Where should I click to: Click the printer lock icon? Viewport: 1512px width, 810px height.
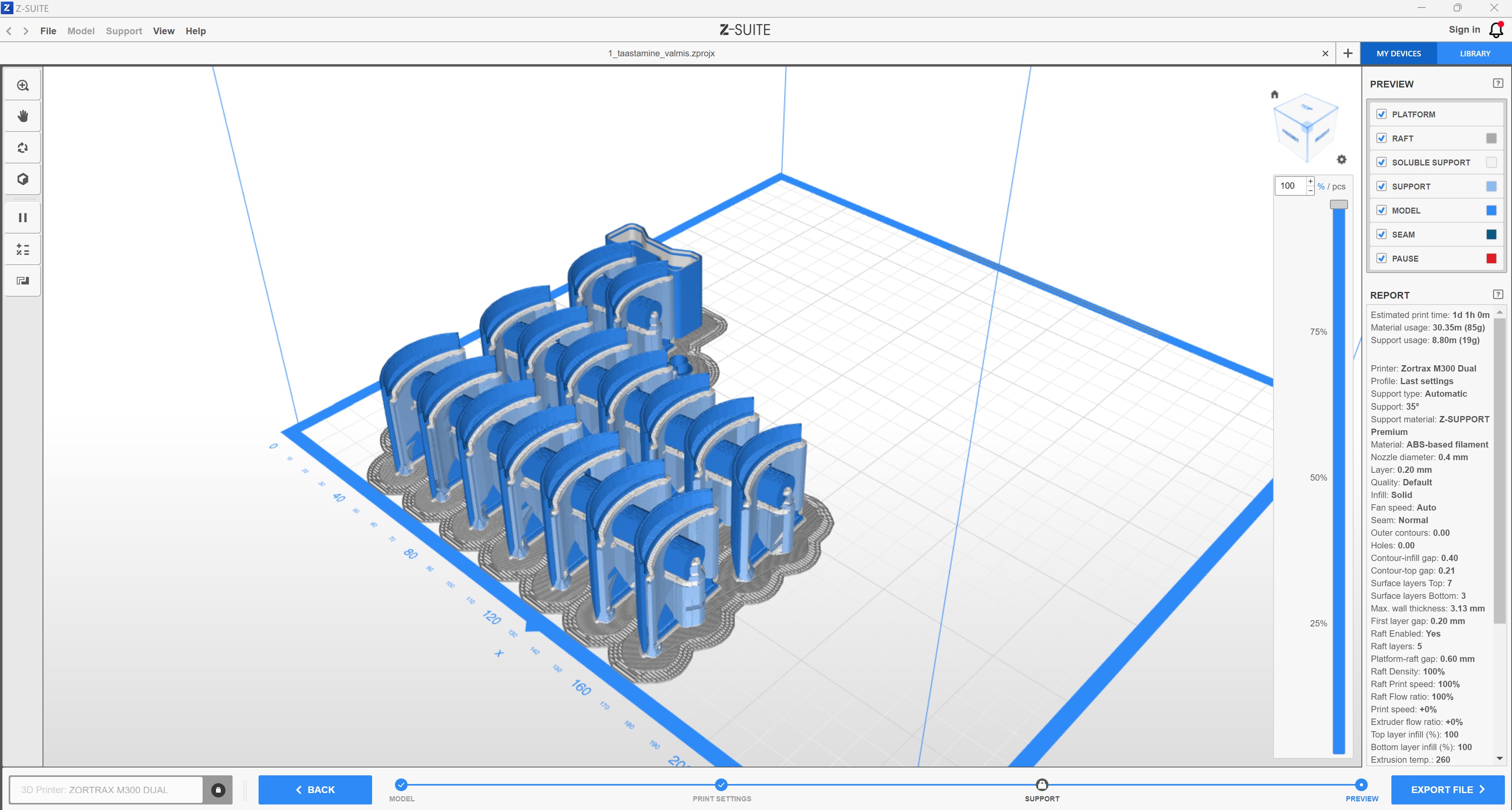point(218,790)
